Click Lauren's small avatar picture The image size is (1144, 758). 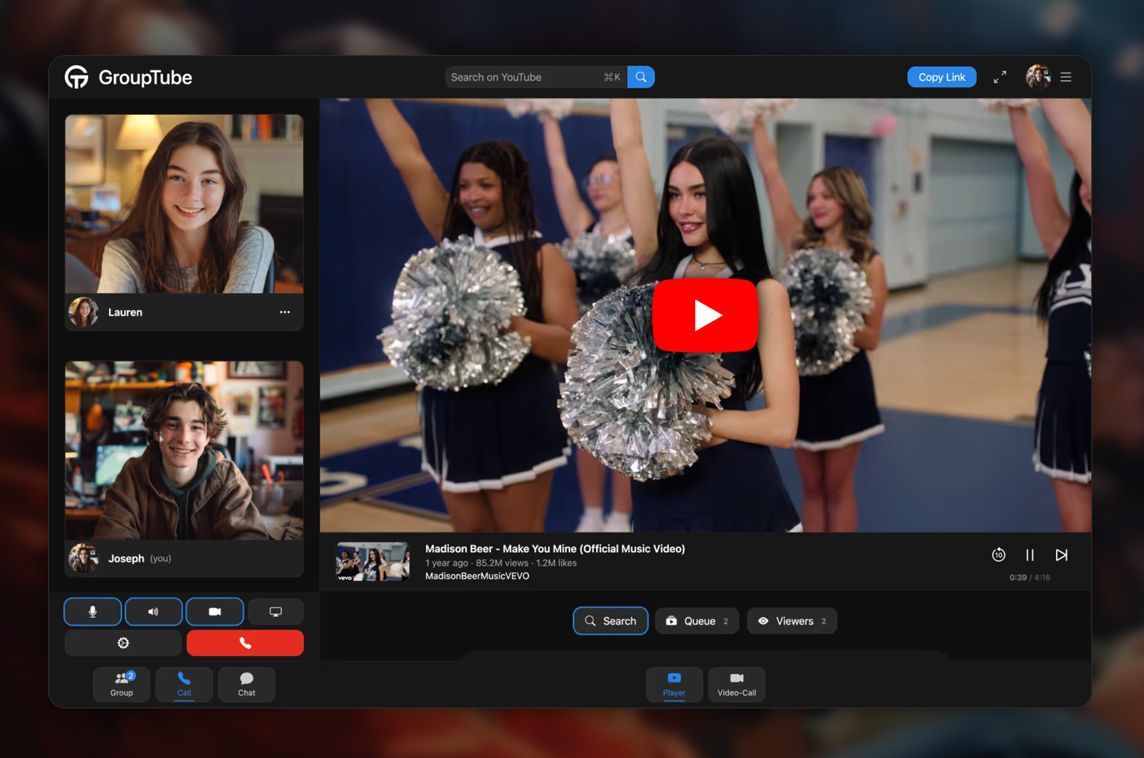point(83,312)
